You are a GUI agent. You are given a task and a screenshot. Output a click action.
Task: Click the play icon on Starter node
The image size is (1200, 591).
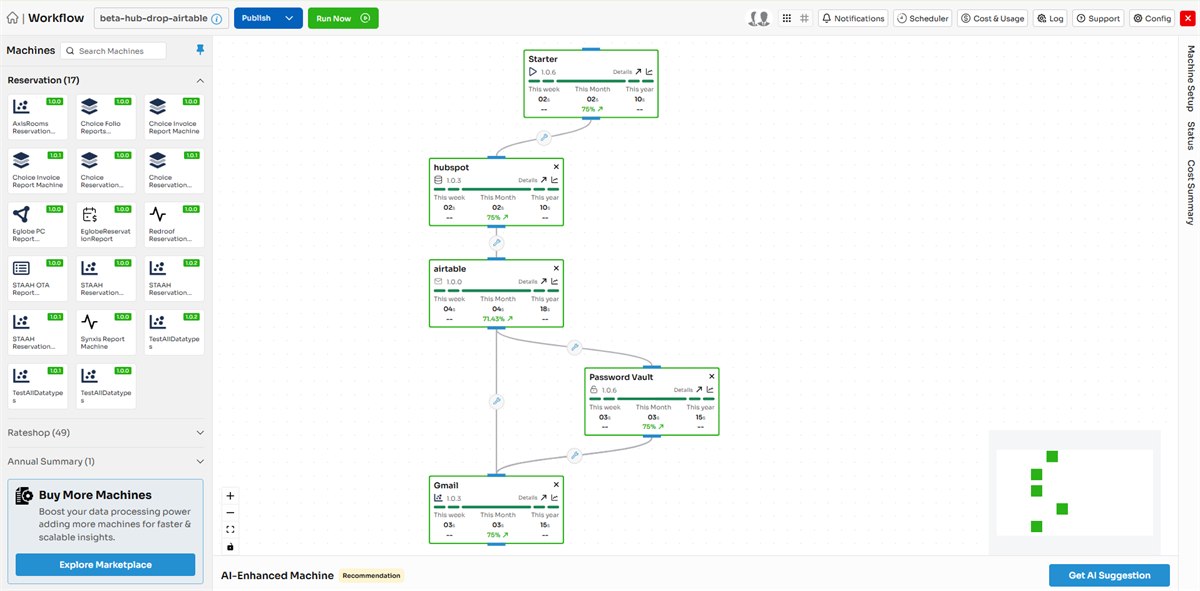pyautogui.click(x=533, y=72)
